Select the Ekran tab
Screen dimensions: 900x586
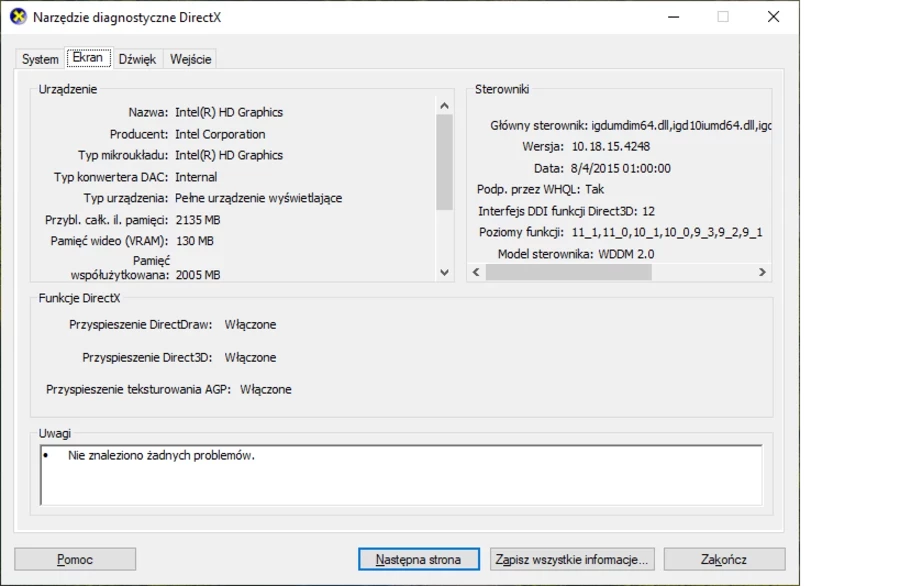(88, 57)
